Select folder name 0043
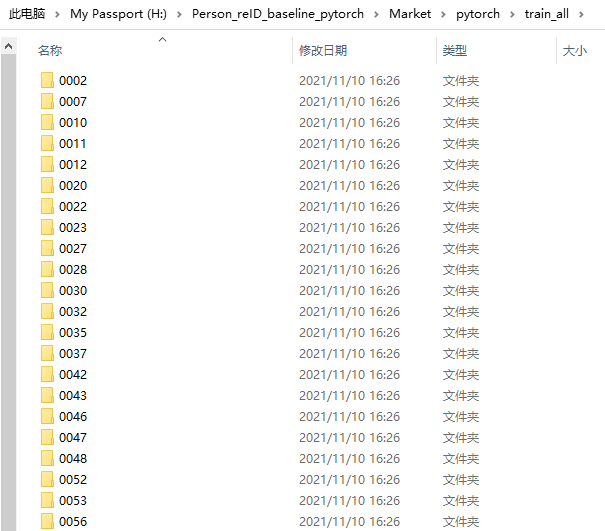This screenshot has height=531, width=605. [73, 395]
